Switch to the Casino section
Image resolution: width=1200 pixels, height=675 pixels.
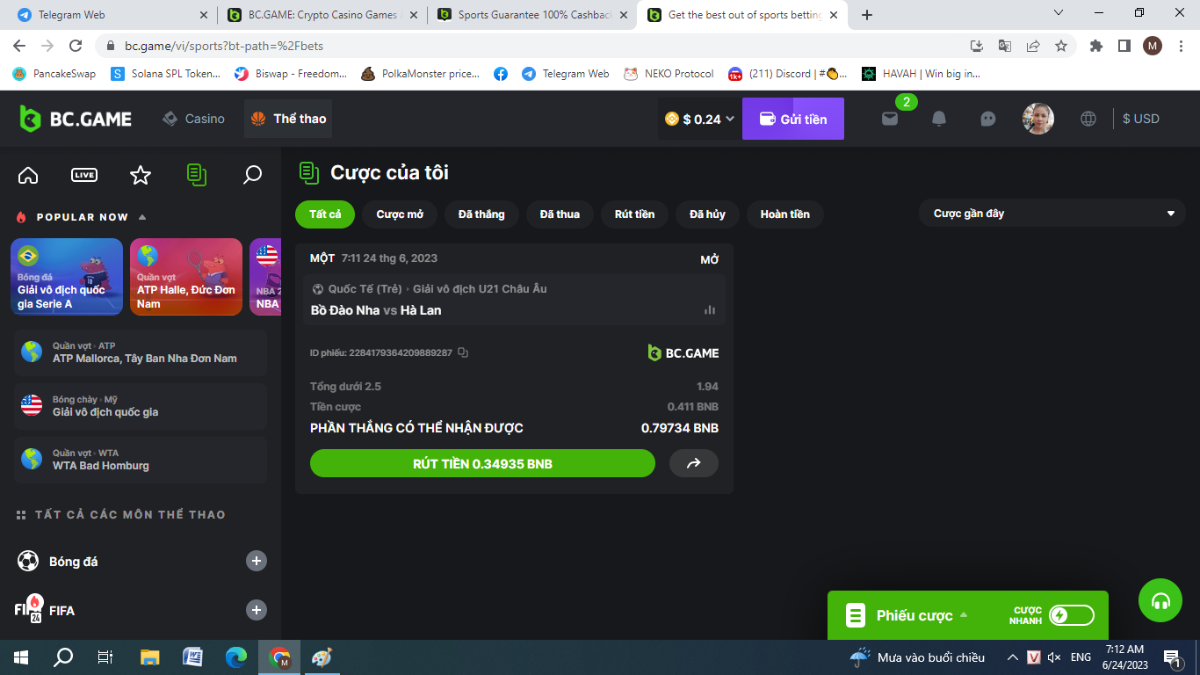pos(194,119)
